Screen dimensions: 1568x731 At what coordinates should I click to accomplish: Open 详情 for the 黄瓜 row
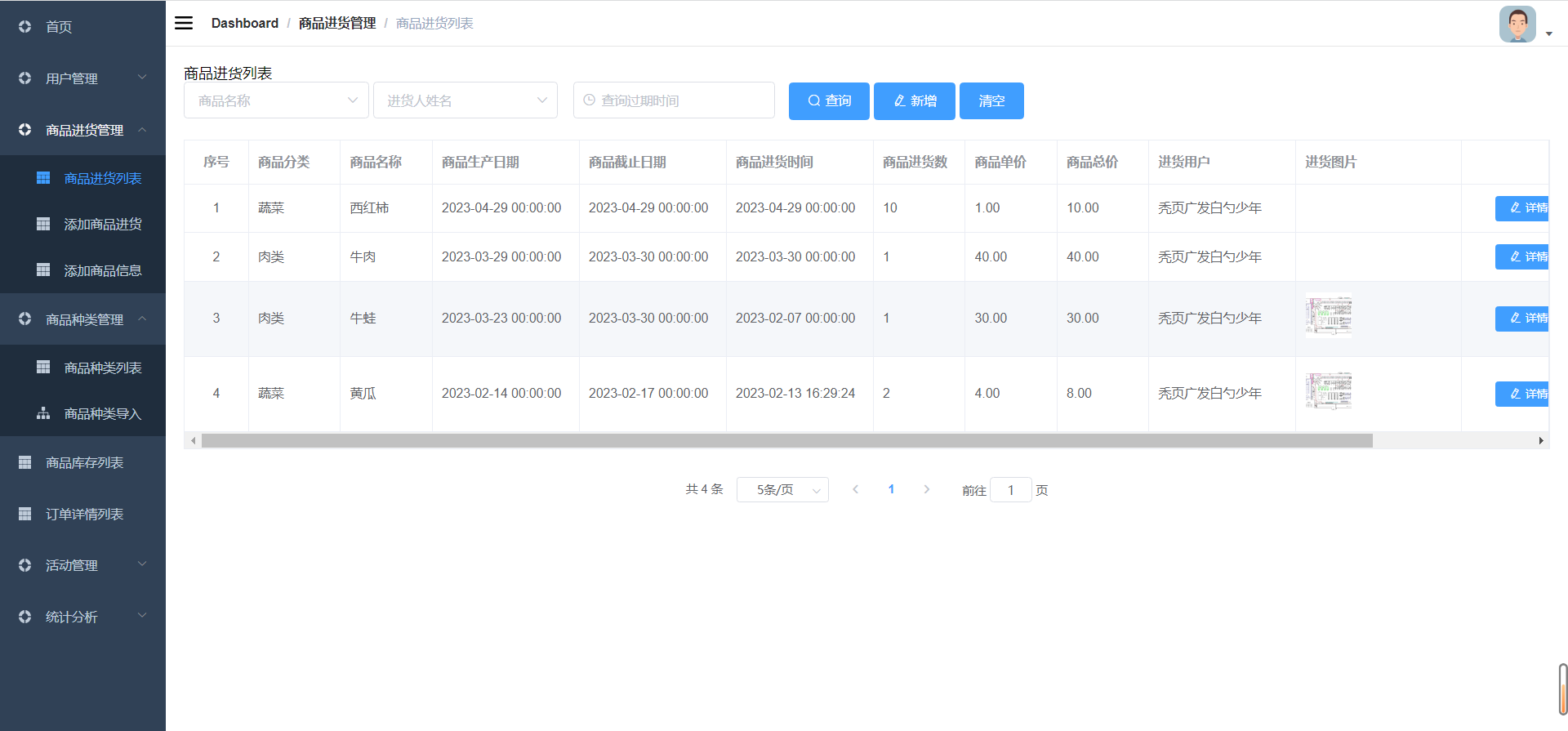coord(1523,394)
